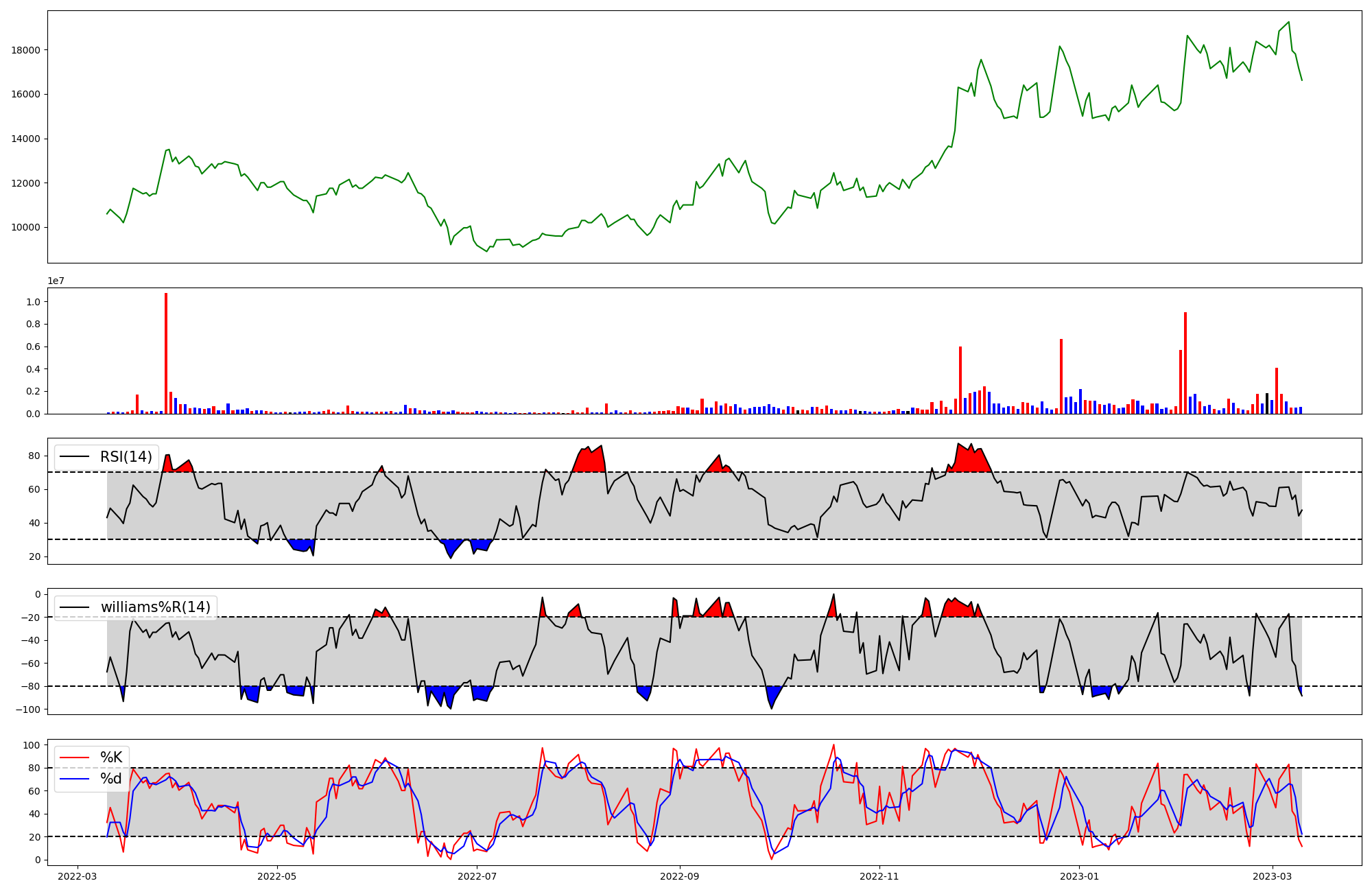This screenshot has height=892, width=1372.
Task: Click the 10000 price axis tick label
Action: pos(25,228)
